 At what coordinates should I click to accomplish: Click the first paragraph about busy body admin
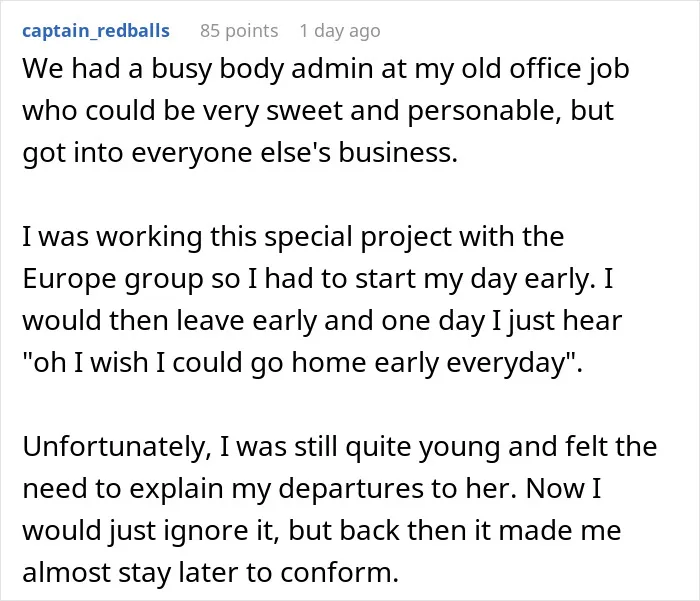coord(326,111)
